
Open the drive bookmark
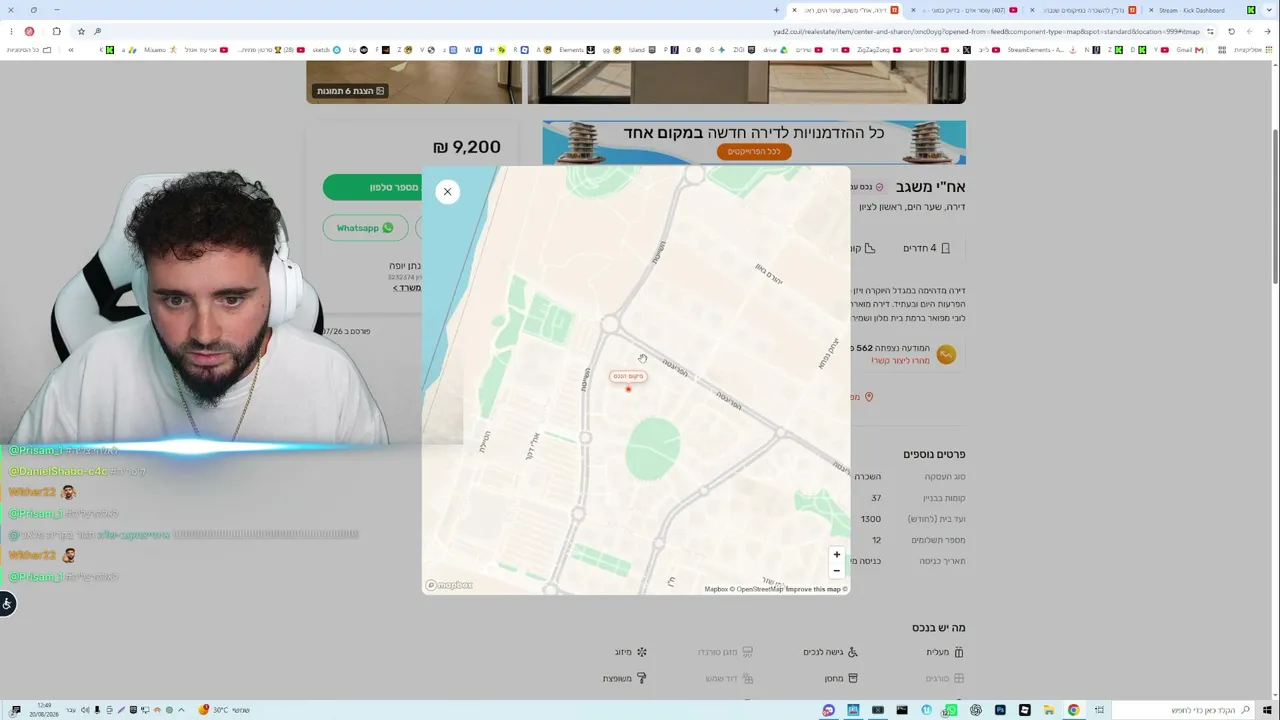coord(773,50)
